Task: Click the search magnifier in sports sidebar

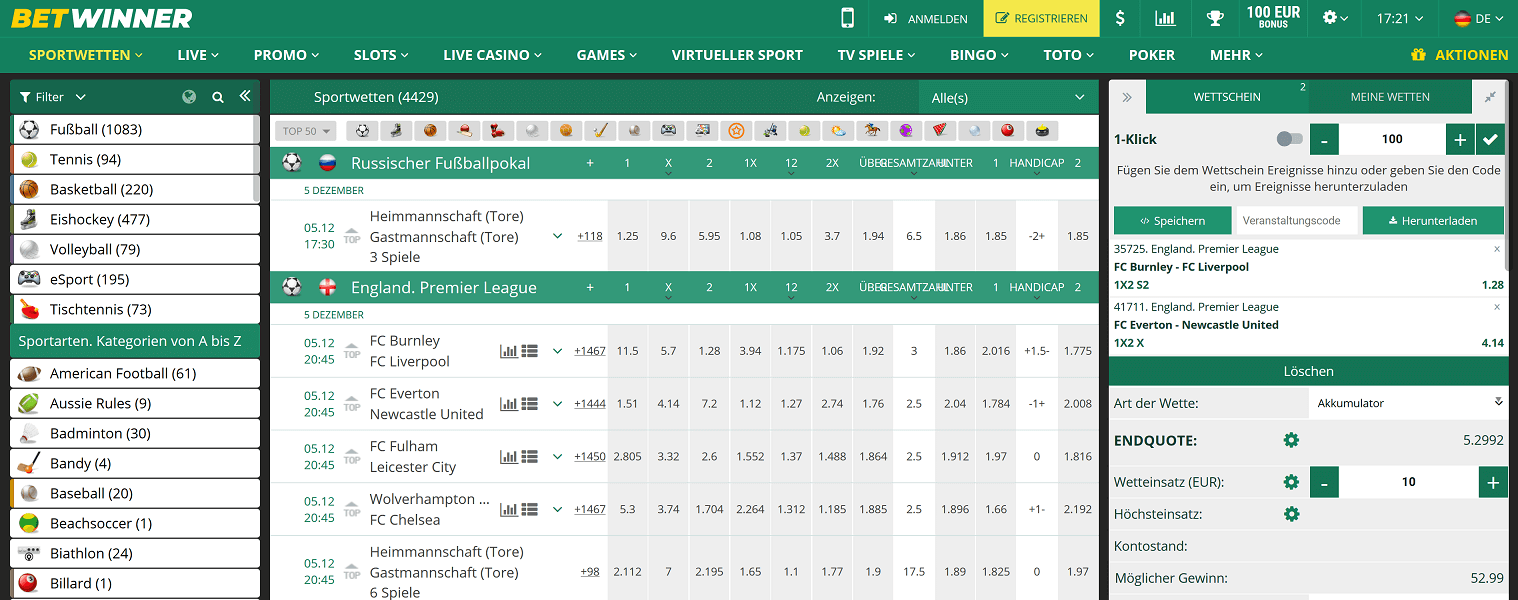Action: (x=218, y=97)
